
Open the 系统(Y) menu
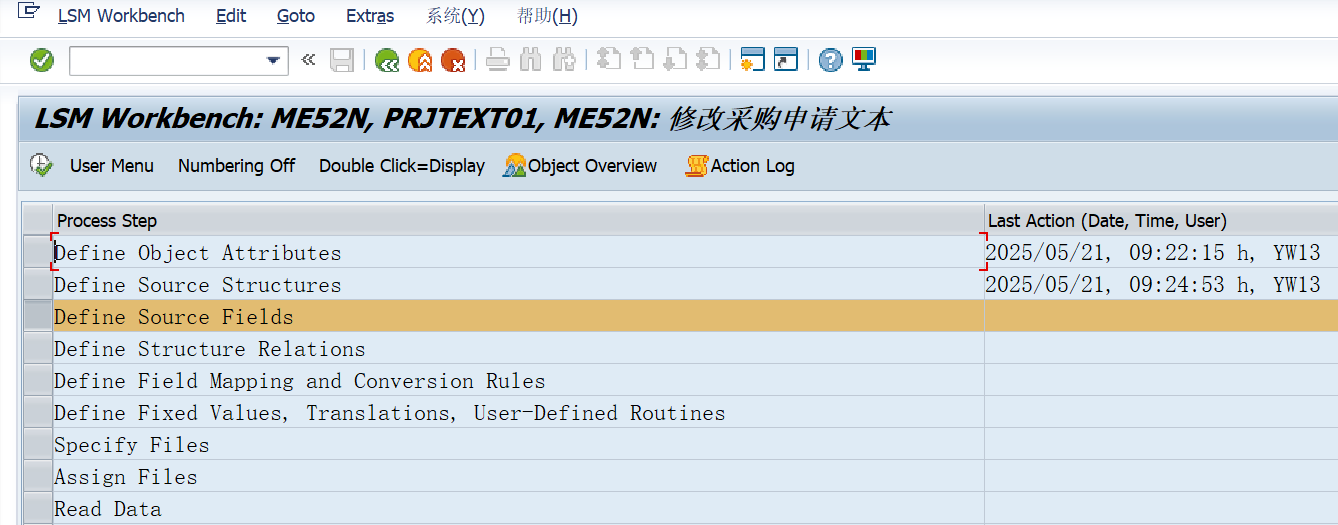pos(455,16)
